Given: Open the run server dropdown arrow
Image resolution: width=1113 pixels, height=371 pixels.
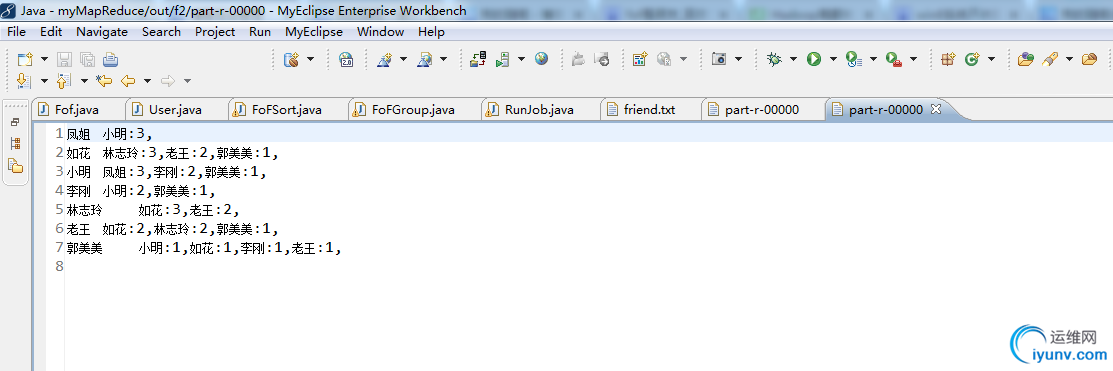Looking at the screenshot, I should (521, 60).
